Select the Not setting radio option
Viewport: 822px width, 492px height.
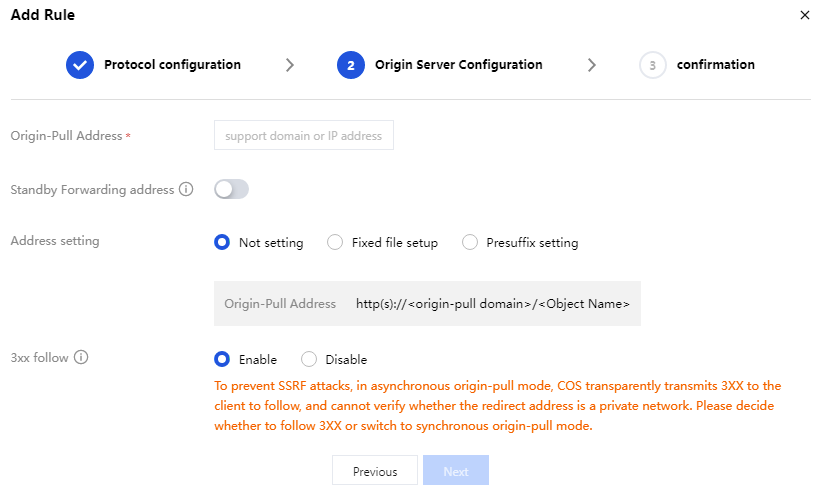[x=222, y=242]
